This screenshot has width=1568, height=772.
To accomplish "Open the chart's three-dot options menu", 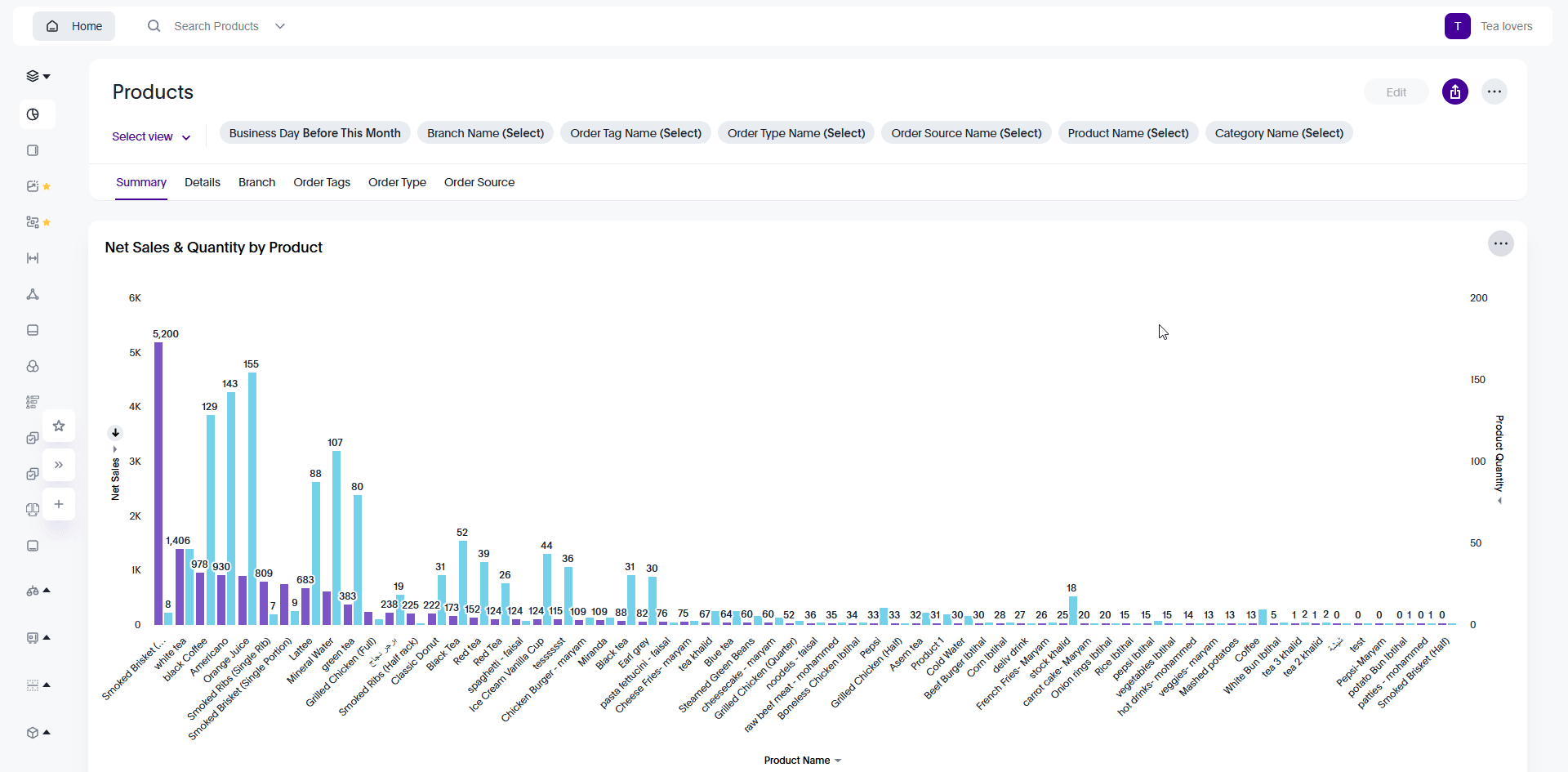I will click(1502, 243).
